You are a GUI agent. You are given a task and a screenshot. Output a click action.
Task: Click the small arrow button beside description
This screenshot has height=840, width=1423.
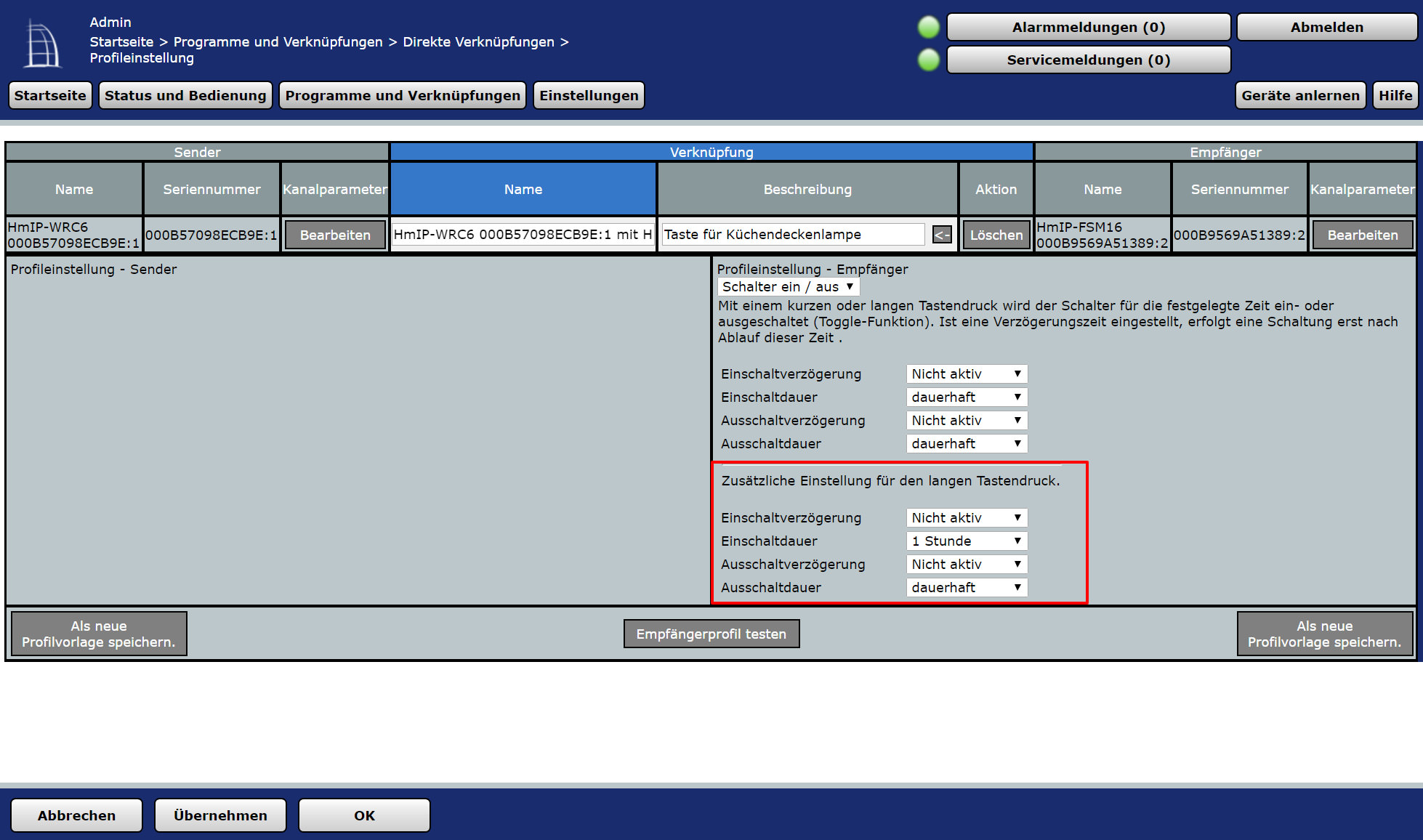(x=942, y=235)
